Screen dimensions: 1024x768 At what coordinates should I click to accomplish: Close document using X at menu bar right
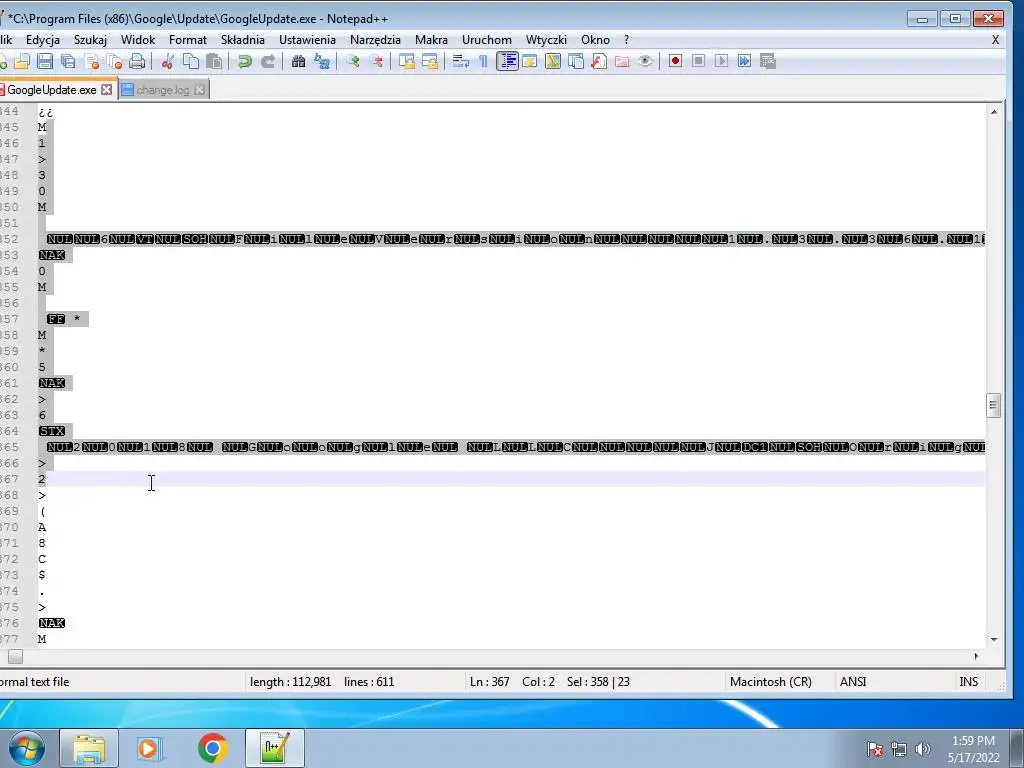pyautogui.click(x=995, y=40)
